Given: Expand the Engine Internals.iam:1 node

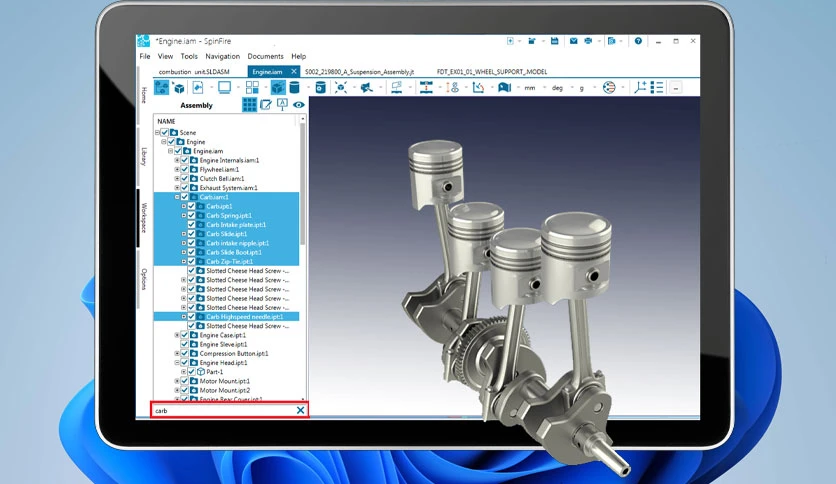Looking at the screenshot, I should pos(177,160).
